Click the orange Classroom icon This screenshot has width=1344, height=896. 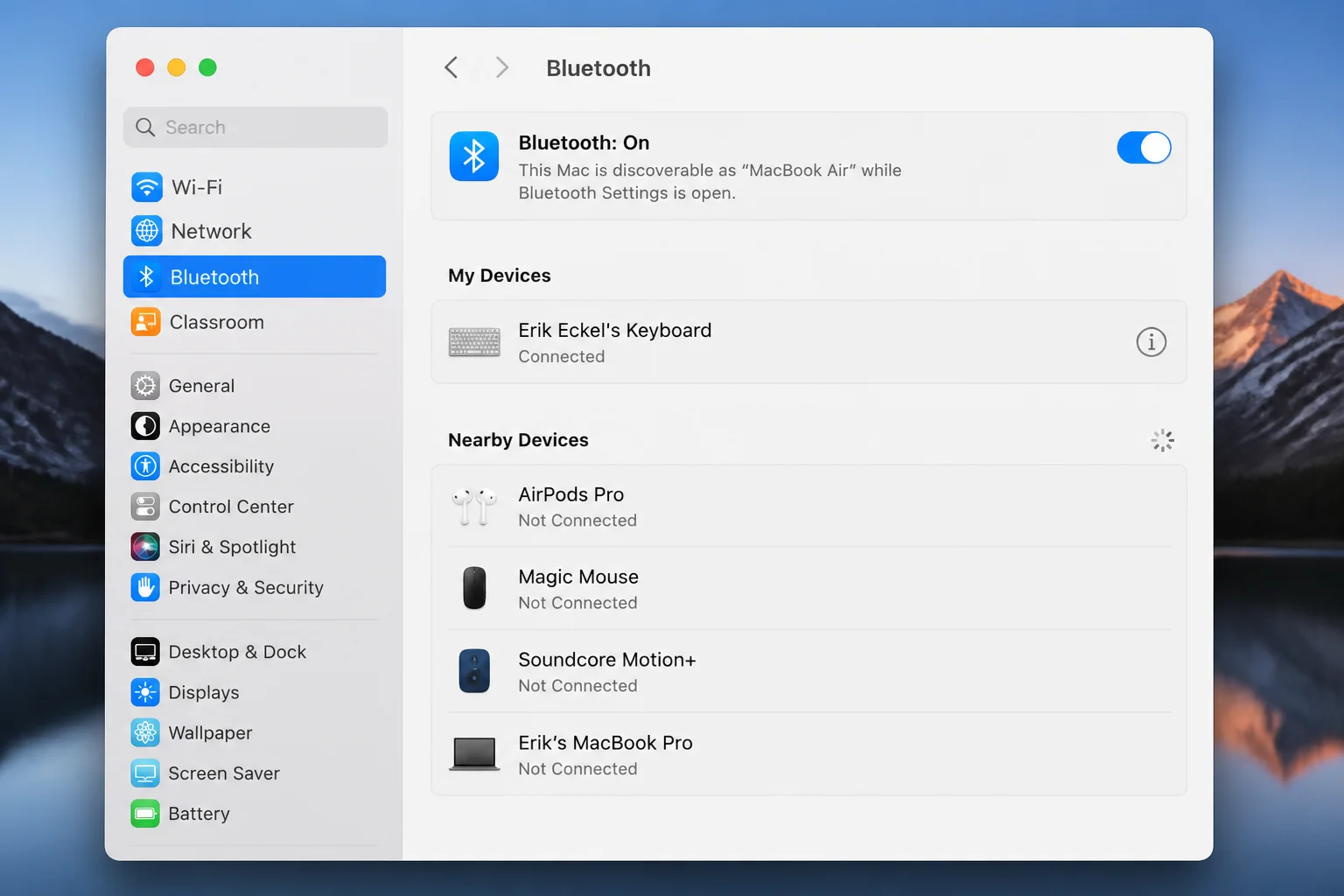146,322
